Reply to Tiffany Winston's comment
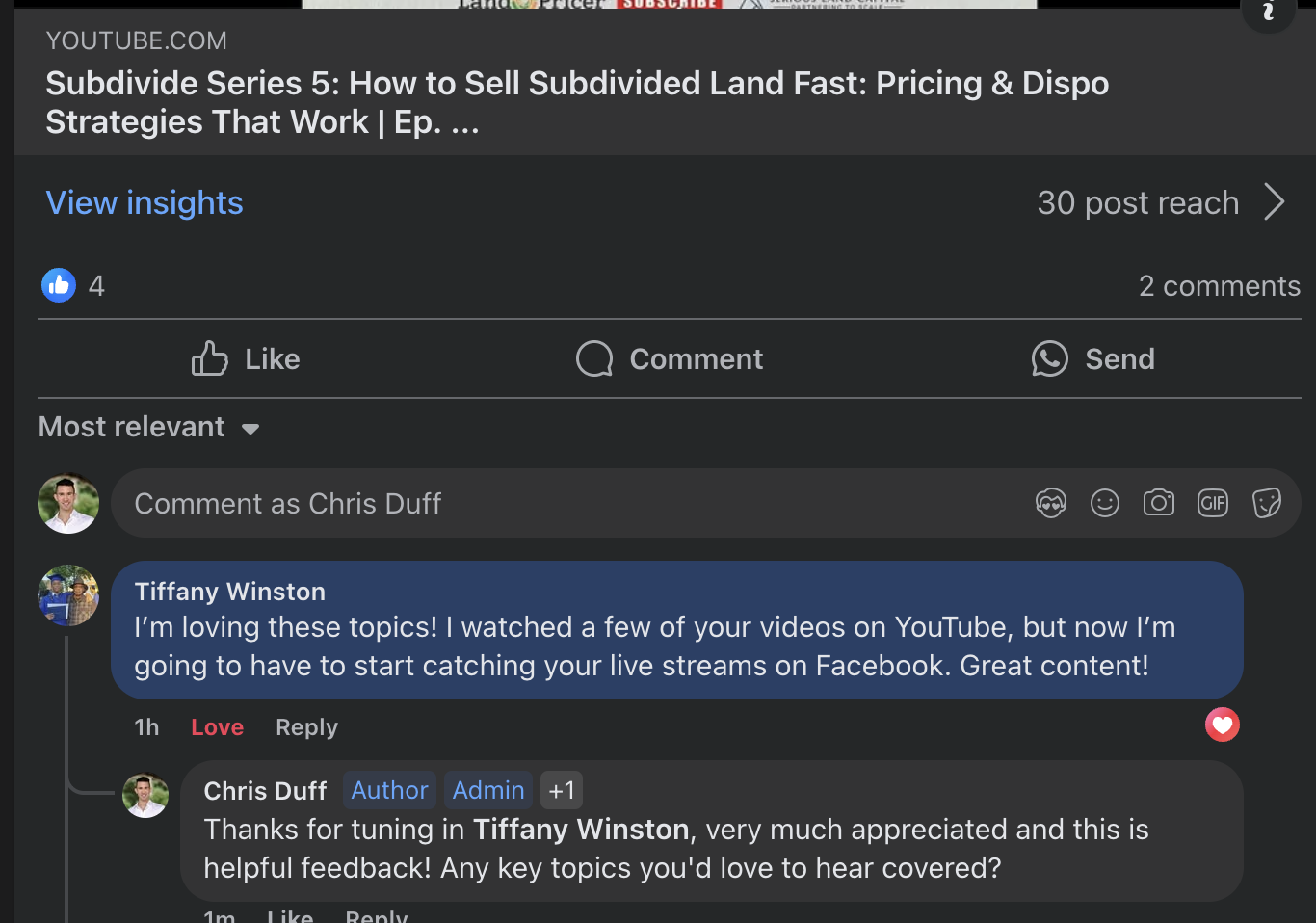This screenshot has height=923, width=1316. (306, 727)
